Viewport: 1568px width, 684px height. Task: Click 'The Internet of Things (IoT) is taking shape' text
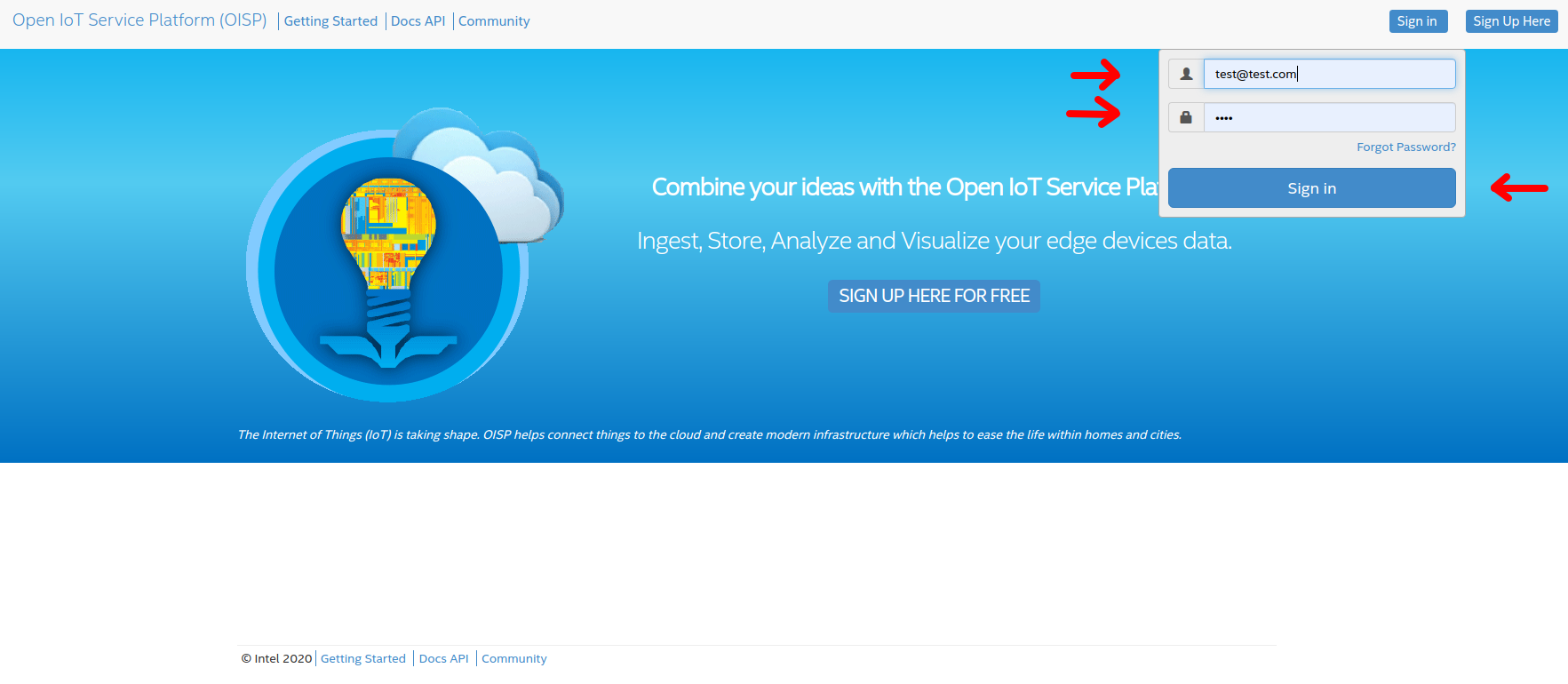(710, 434)
